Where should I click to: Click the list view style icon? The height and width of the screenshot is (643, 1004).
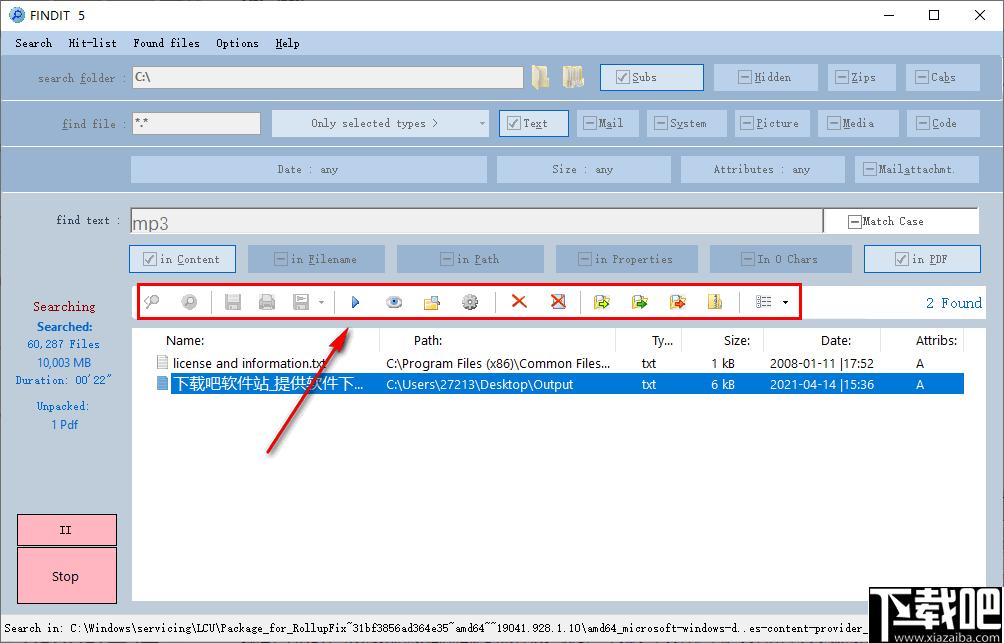(763, 302)
